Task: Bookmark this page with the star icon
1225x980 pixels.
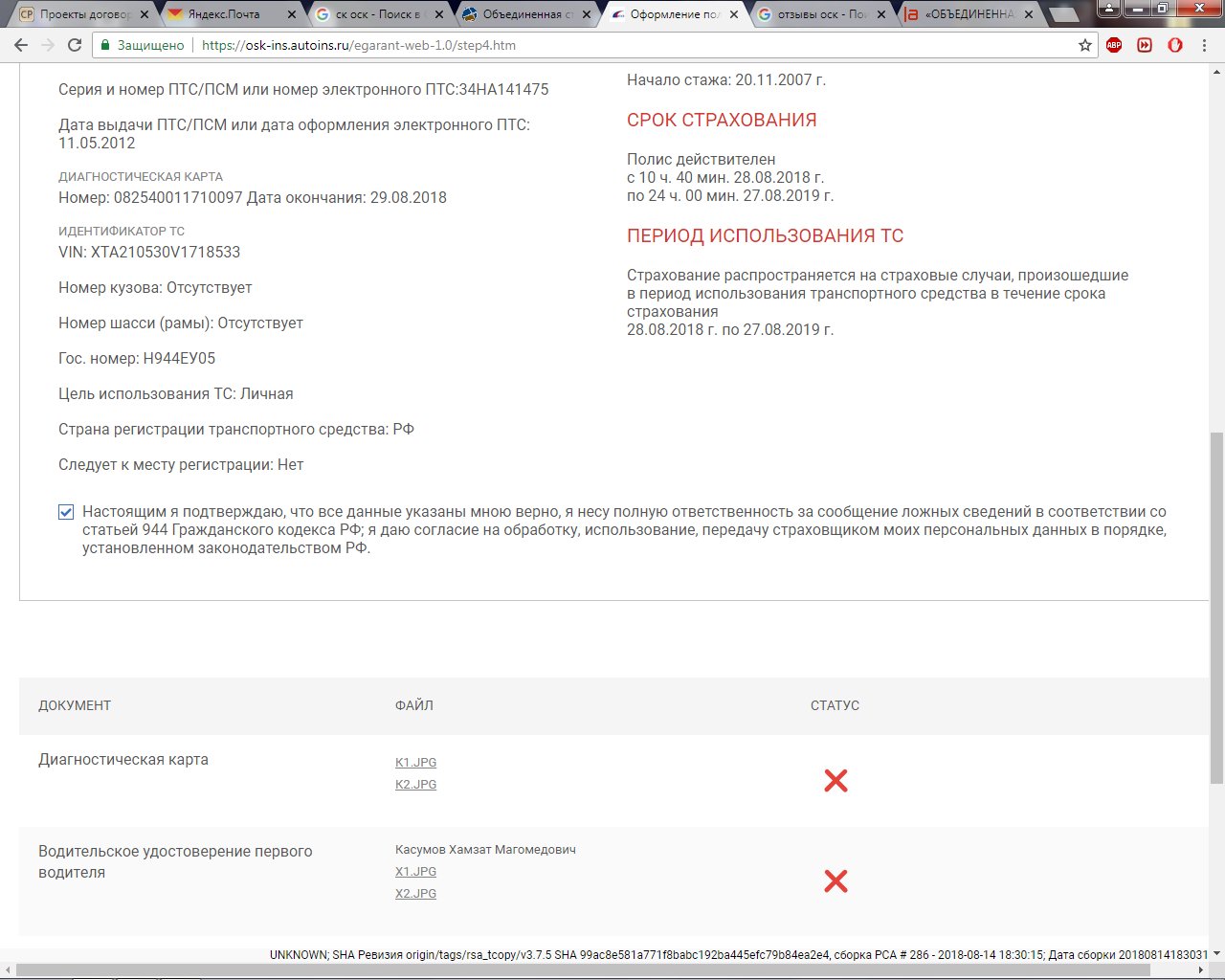Action: coord(1084,45)
